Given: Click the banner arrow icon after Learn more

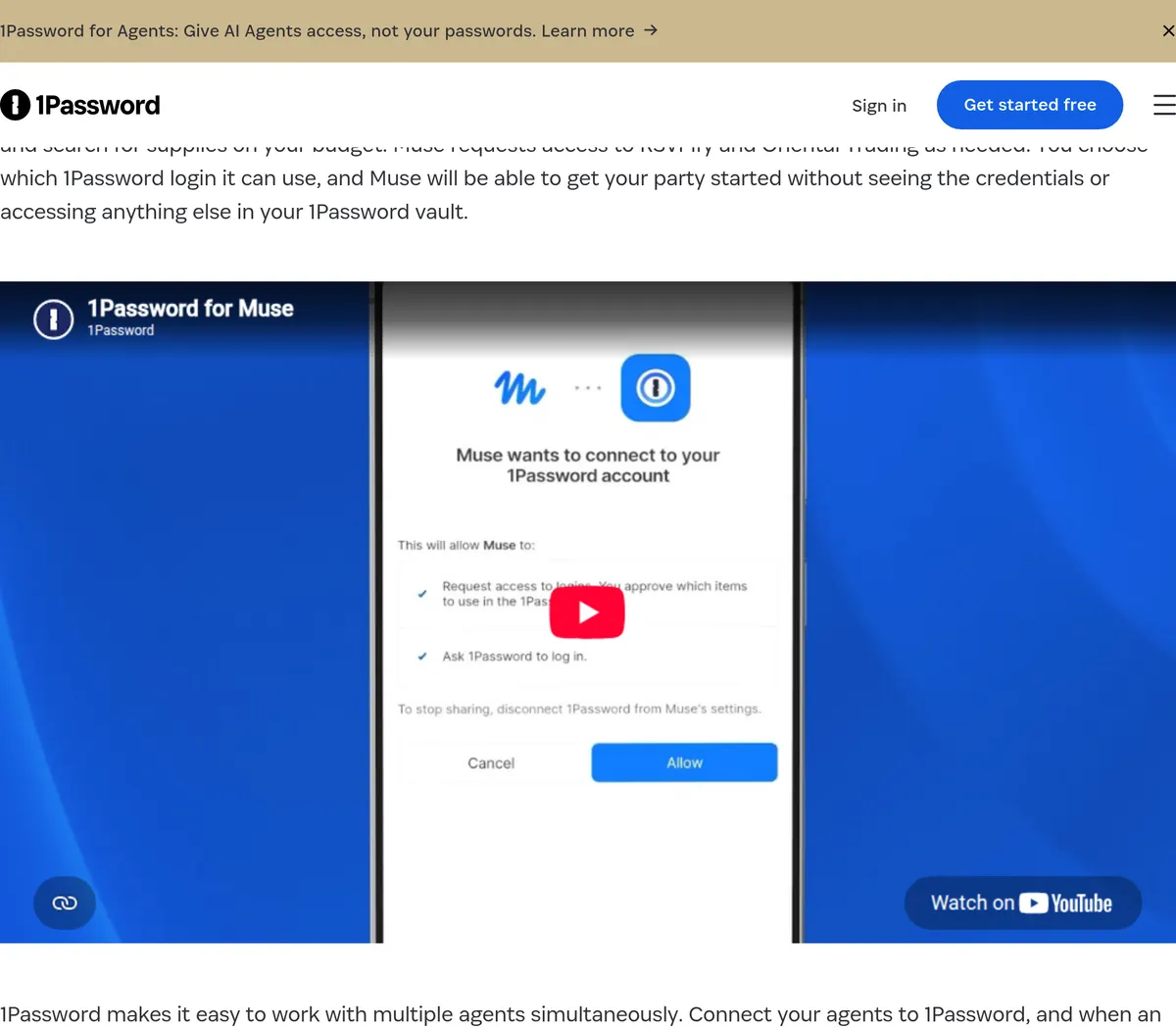Looking at the screenshot, I should [651, 31].
